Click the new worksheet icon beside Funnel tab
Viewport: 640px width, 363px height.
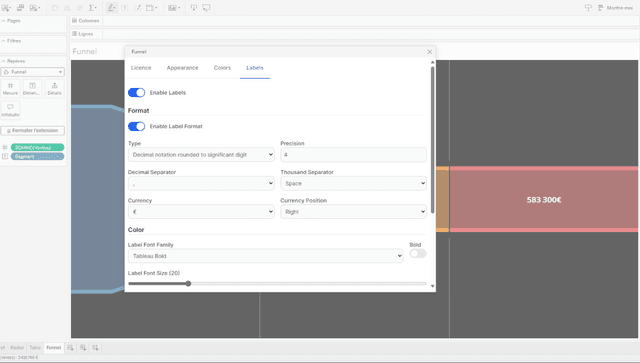tap(71, 347)
